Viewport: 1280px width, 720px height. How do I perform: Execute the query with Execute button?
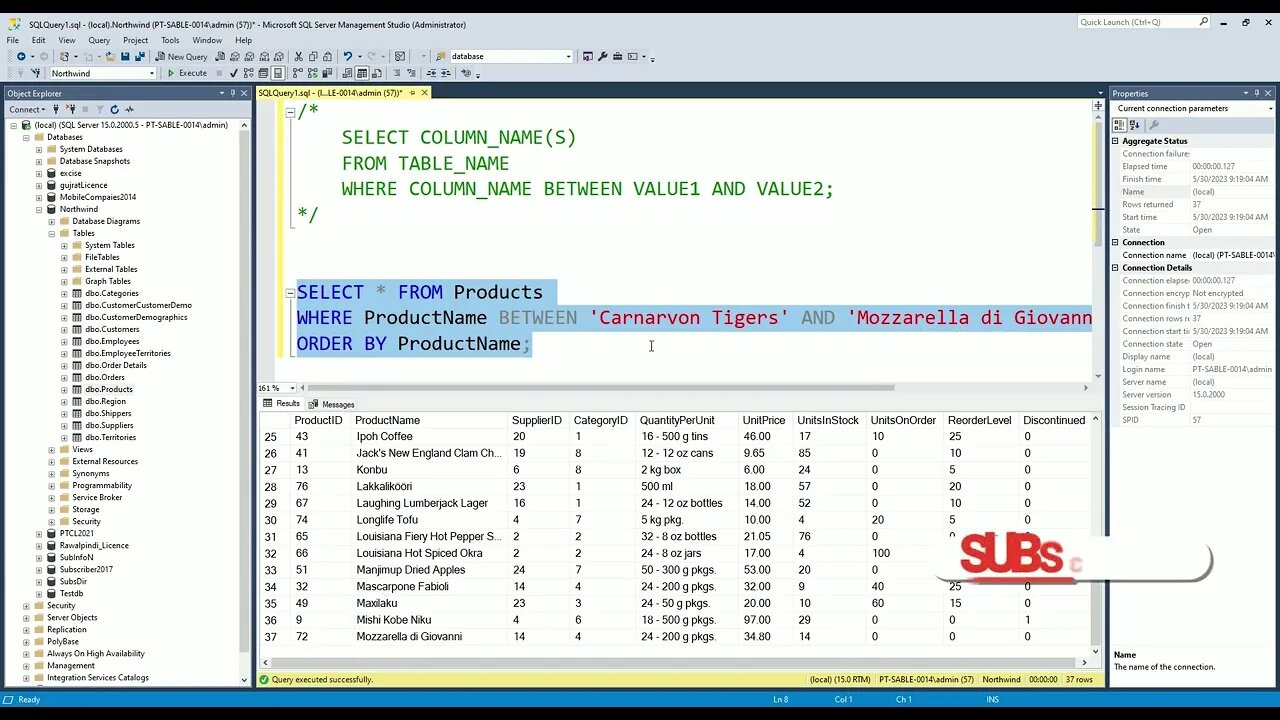[x=187, y=73]
